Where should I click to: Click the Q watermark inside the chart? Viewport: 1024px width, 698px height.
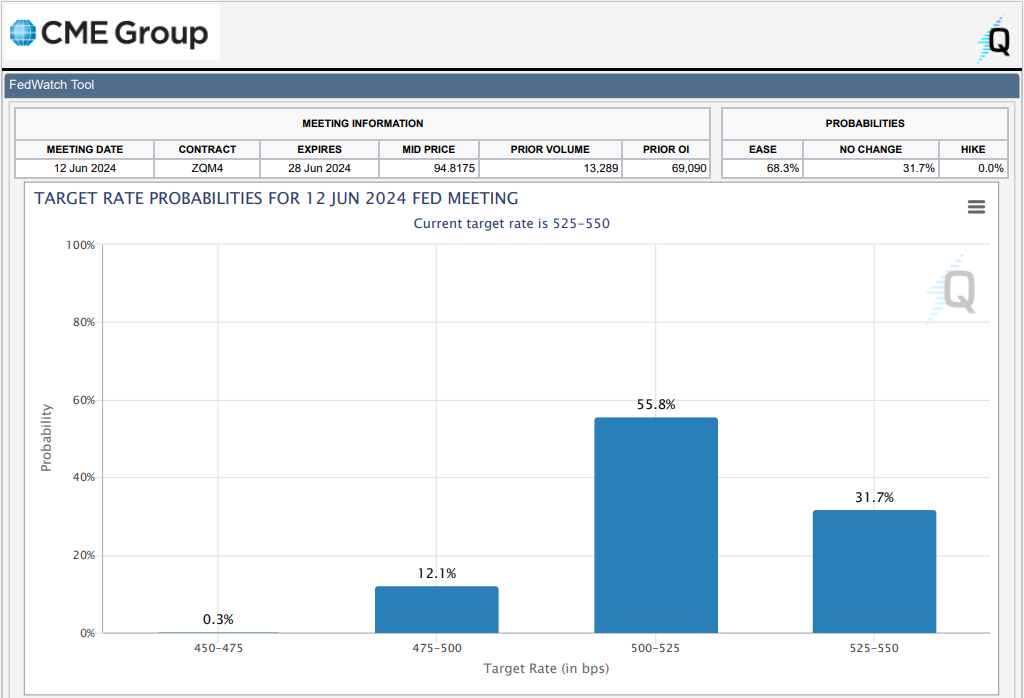tap(954, 290)
